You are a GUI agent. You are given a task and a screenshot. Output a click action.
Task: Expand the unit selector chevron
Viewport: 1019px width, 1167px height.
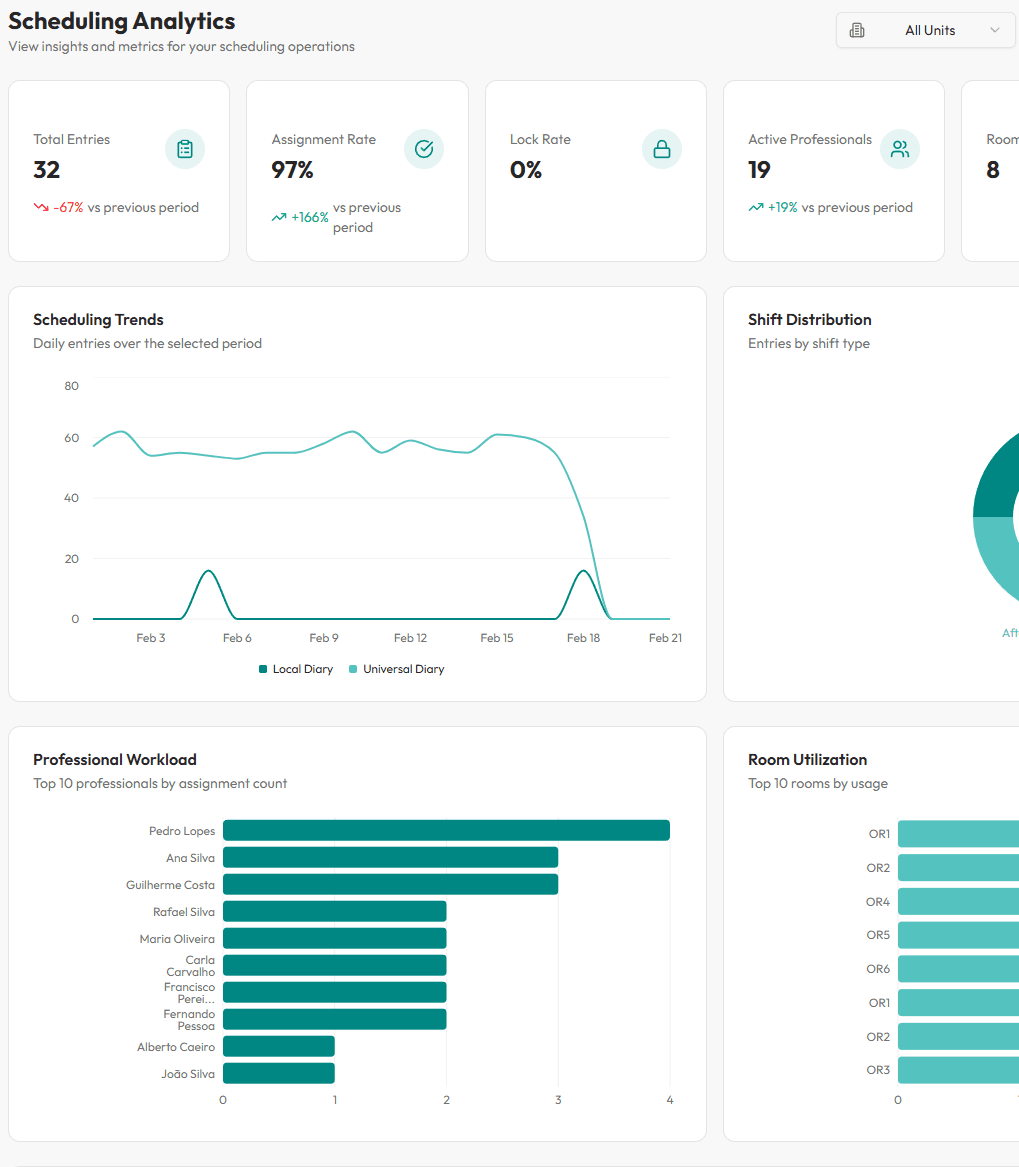(x=996, y=30)
